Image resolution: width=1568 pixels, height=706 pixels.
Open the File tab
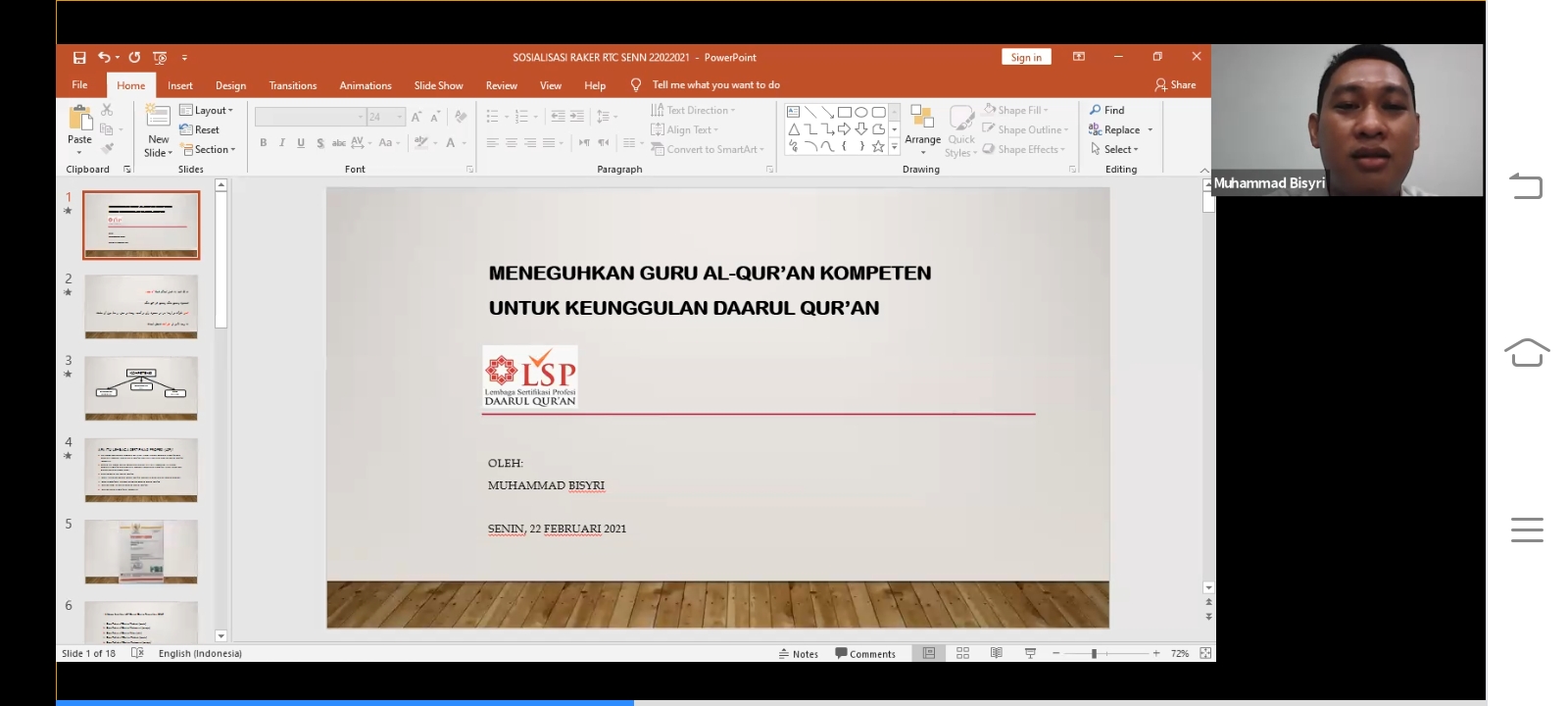79,85
